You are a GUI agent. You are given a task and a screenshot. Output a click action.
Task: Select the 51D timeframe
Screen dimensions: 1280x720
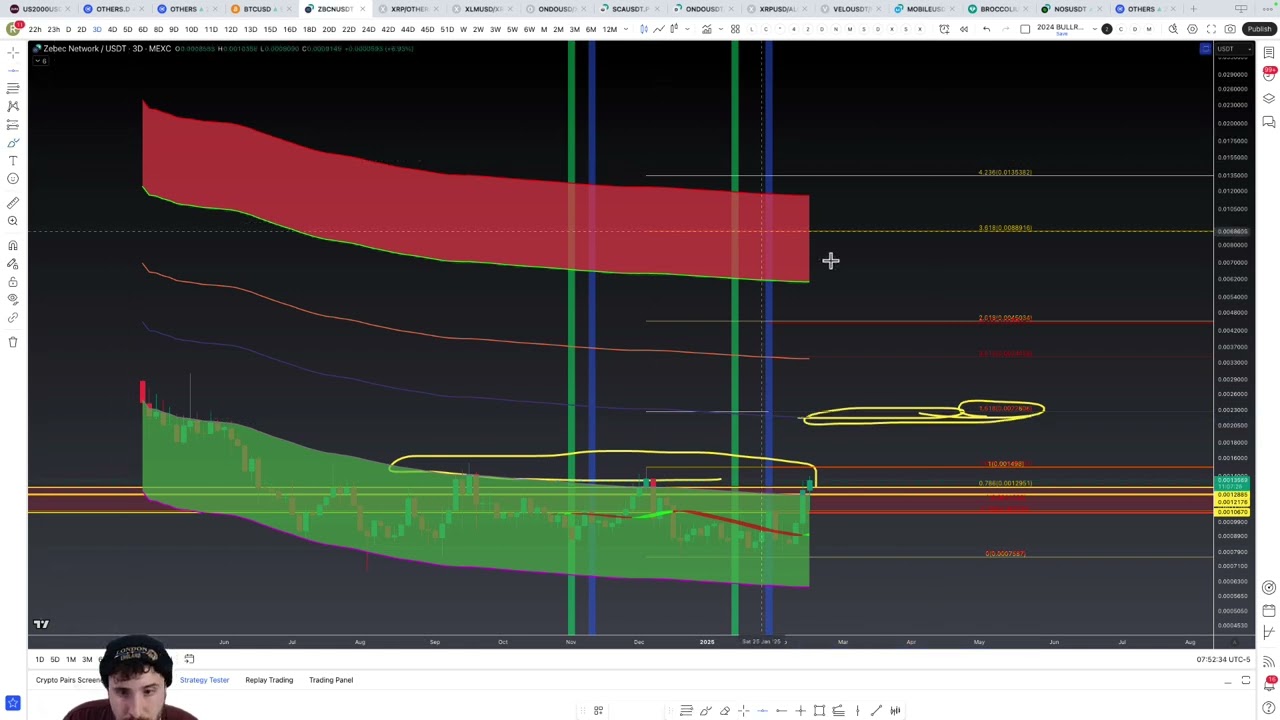click(447, 29)
